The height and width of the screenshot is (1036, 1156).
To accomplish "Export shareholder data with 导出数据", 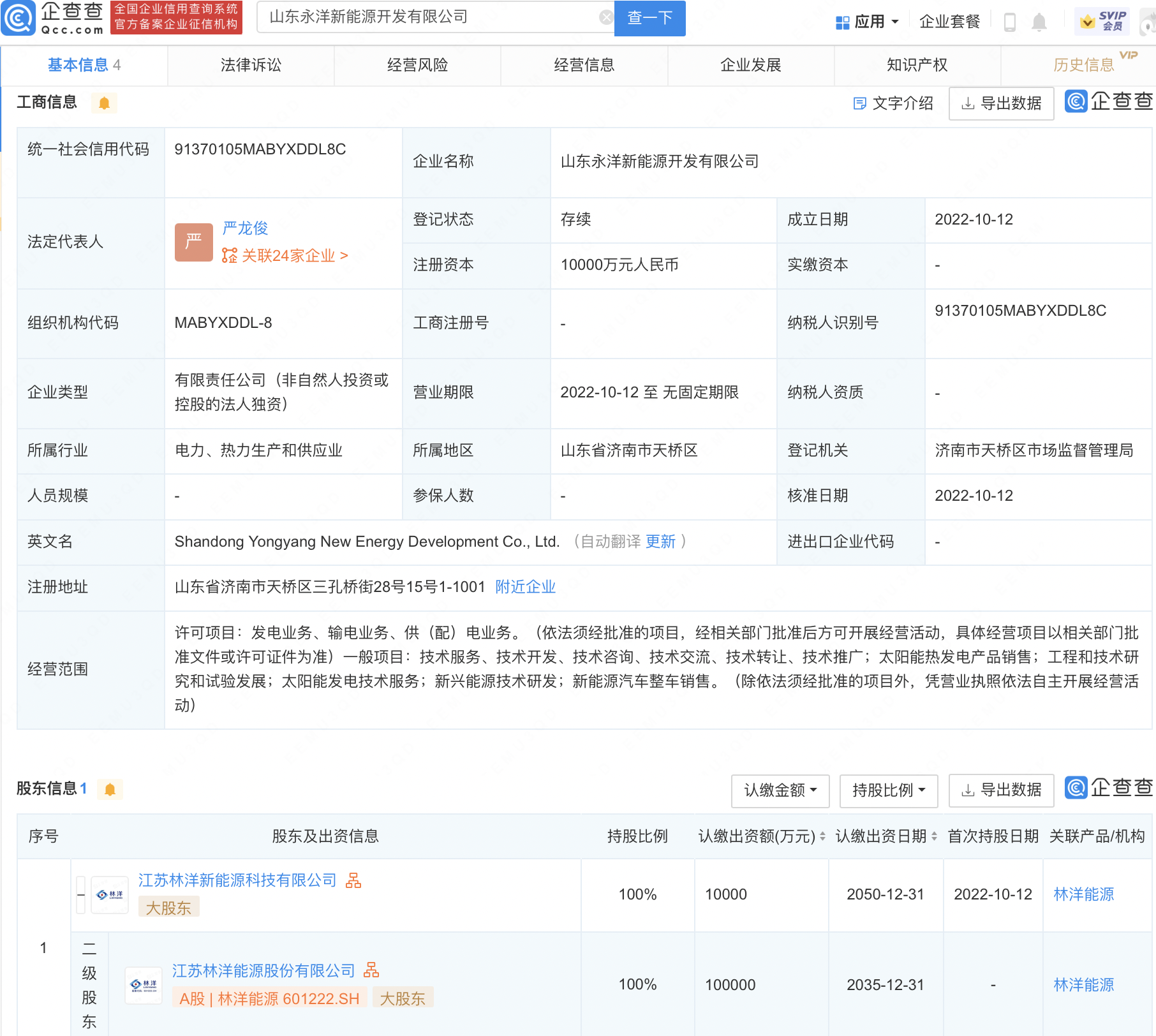I will 1001,790.
